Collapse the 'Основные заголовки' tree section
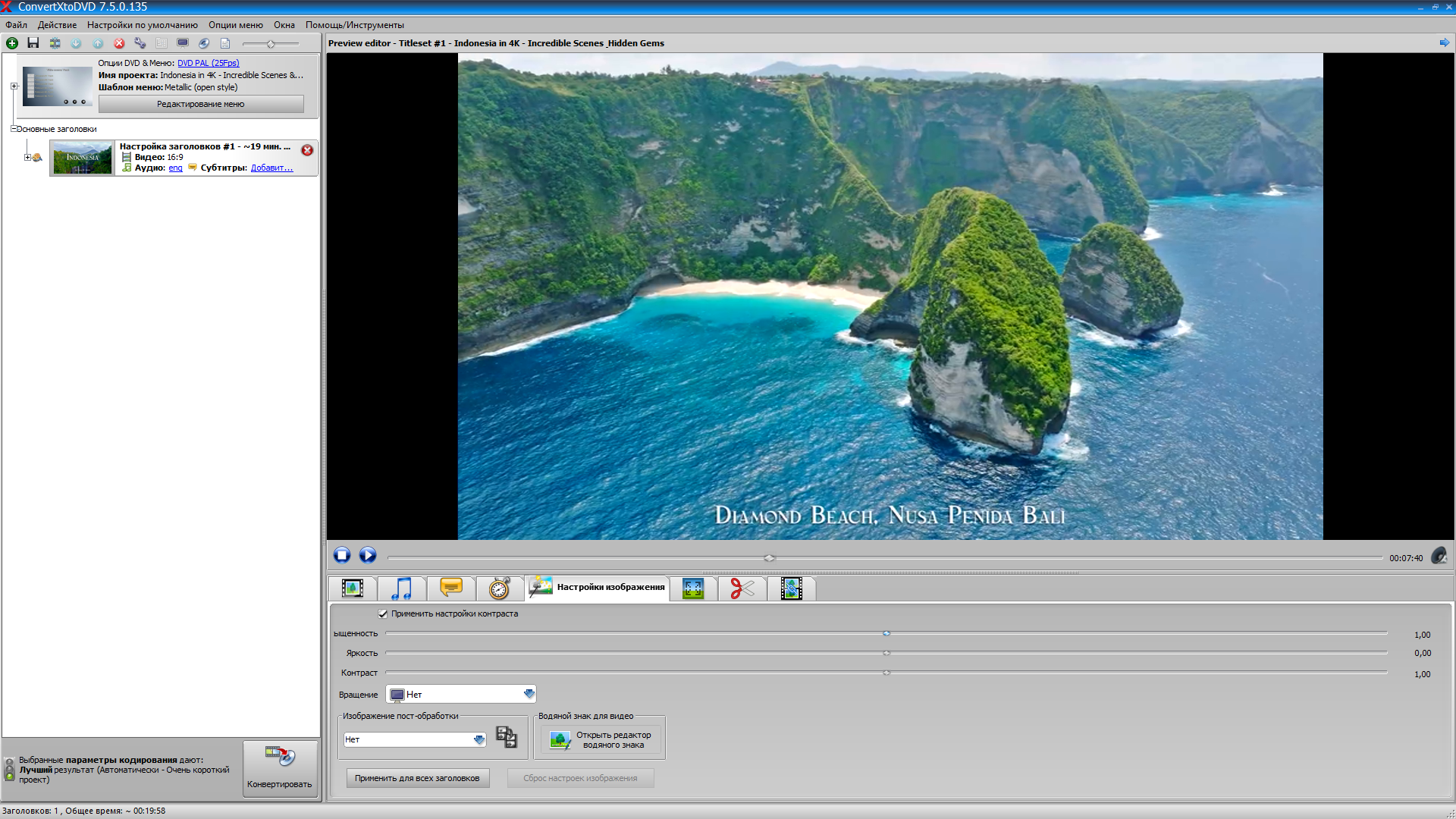The width and height of the screenshot is (1456, 819). [x=14, y=129]
